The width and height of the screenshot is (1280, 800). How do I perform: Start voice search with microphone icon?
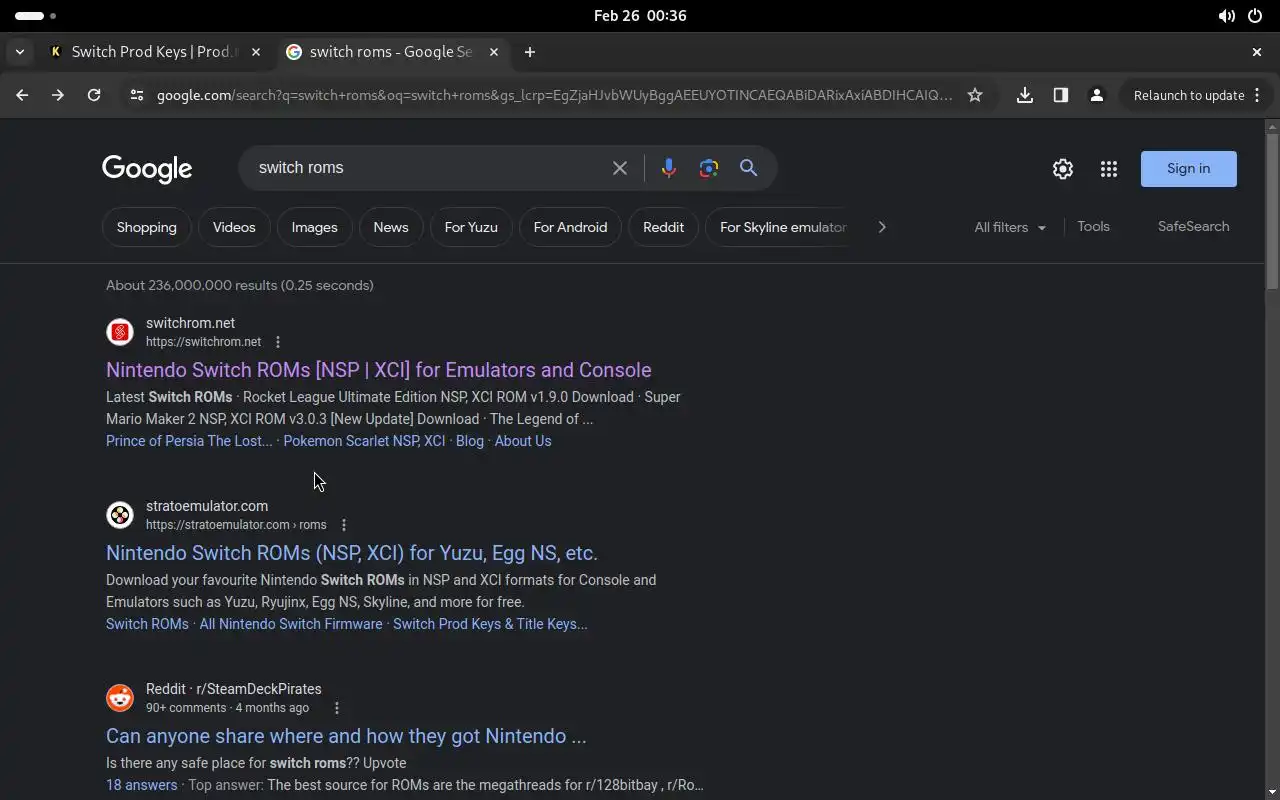(x=669, y=168)
